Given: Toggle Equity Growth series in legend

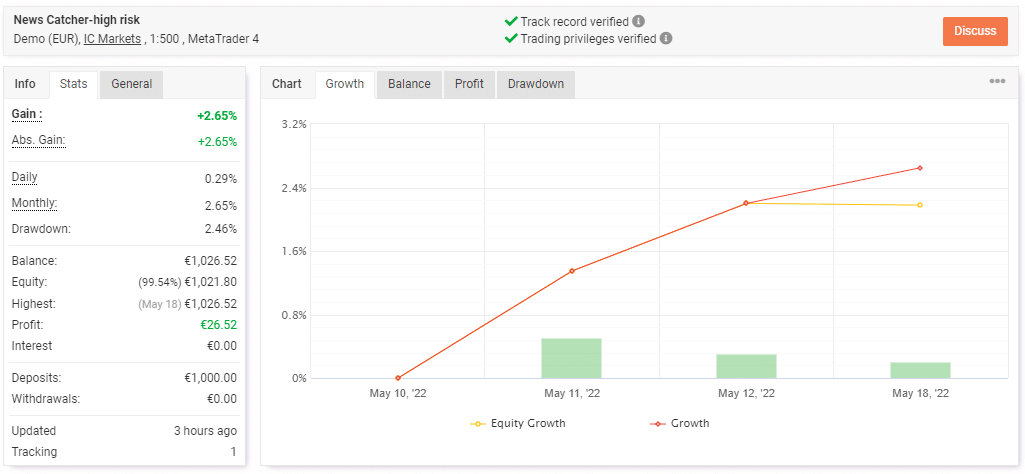Looking at the screenshot, I should coord(518,423).
